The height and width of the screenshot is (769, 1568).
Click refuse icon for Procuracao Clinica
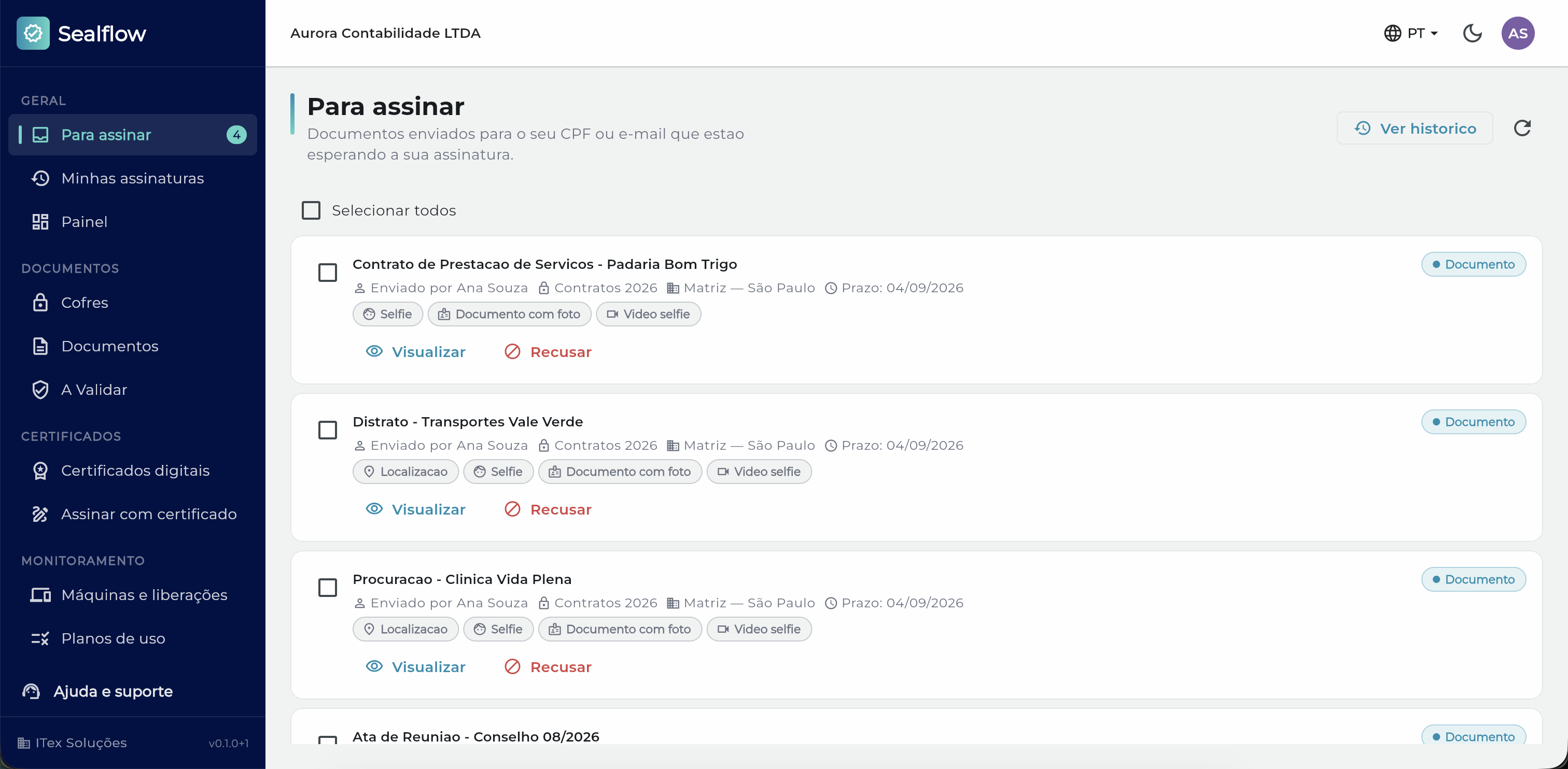(x=512, y=666)
